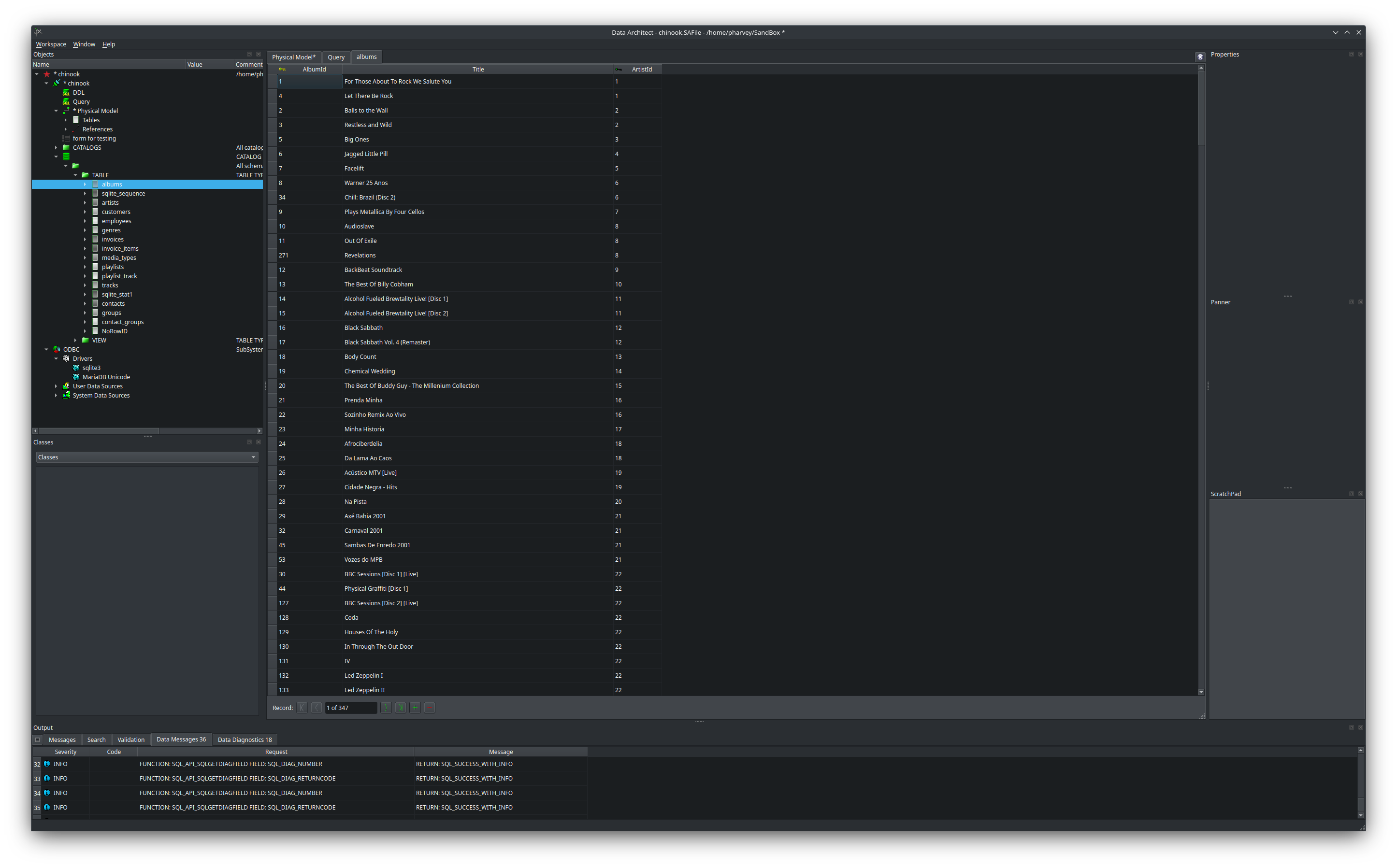Screen dimensions: 1397x868
Task: Select the tracks table in the tree
Action: [x=109, y=285]
